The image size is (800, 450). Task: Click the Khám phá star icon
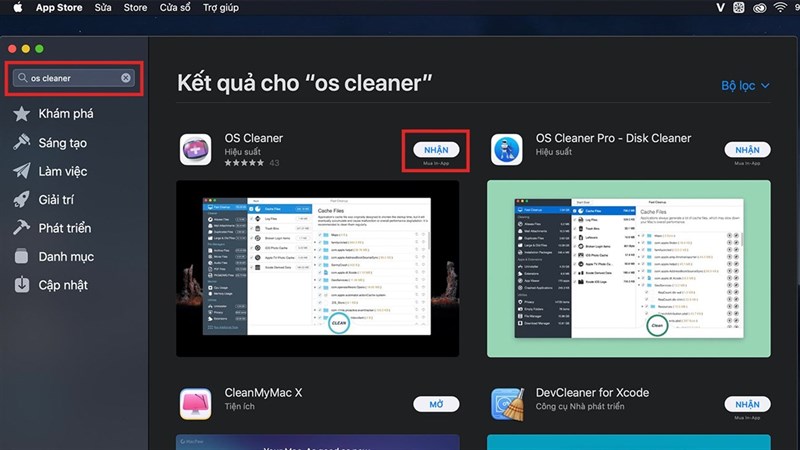point(21,114)
